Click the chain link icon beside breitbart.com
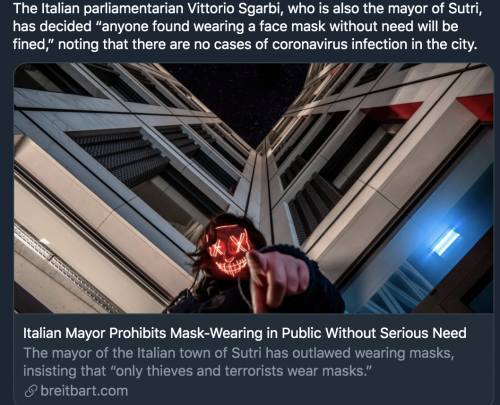500x405 pixels. (x=31, y=391)
